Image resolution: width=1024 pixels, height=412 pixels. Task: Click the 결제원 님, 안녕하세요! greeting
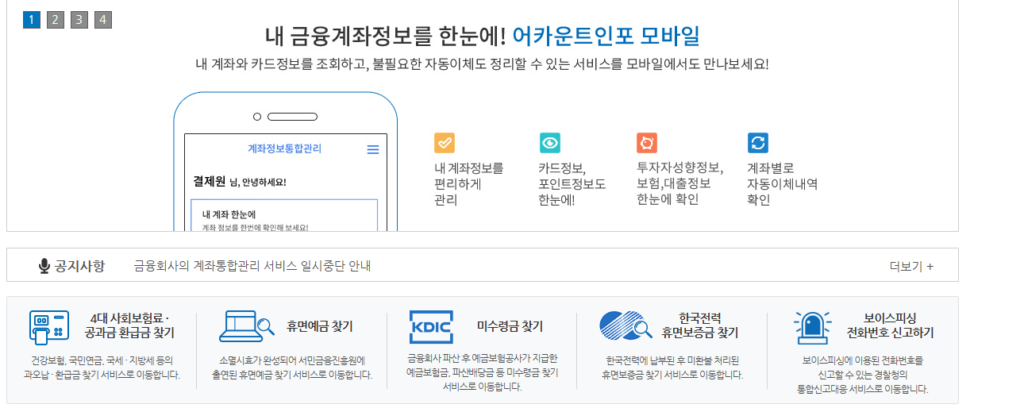click(x=240, y=181)
